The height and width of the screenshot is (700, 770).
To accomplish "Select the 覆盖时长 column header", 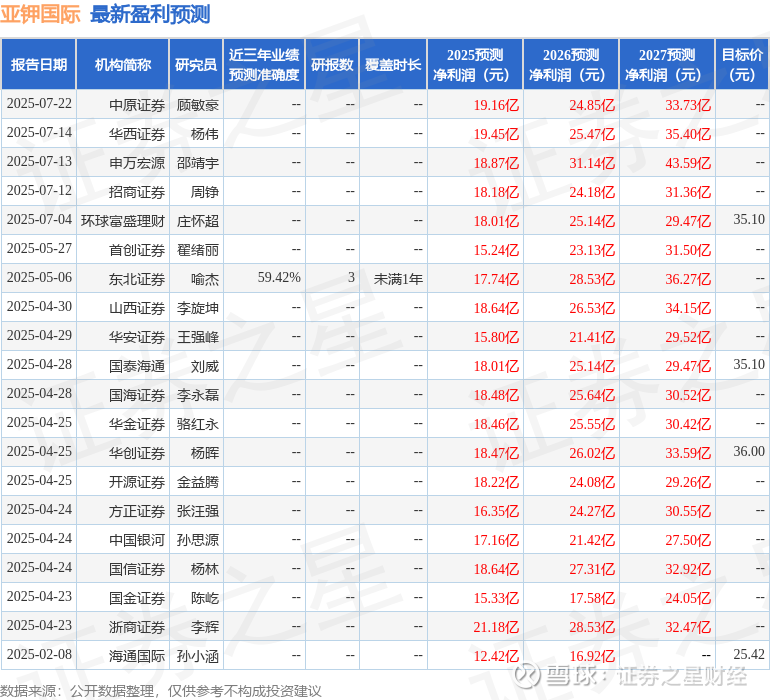I will 393,64.
